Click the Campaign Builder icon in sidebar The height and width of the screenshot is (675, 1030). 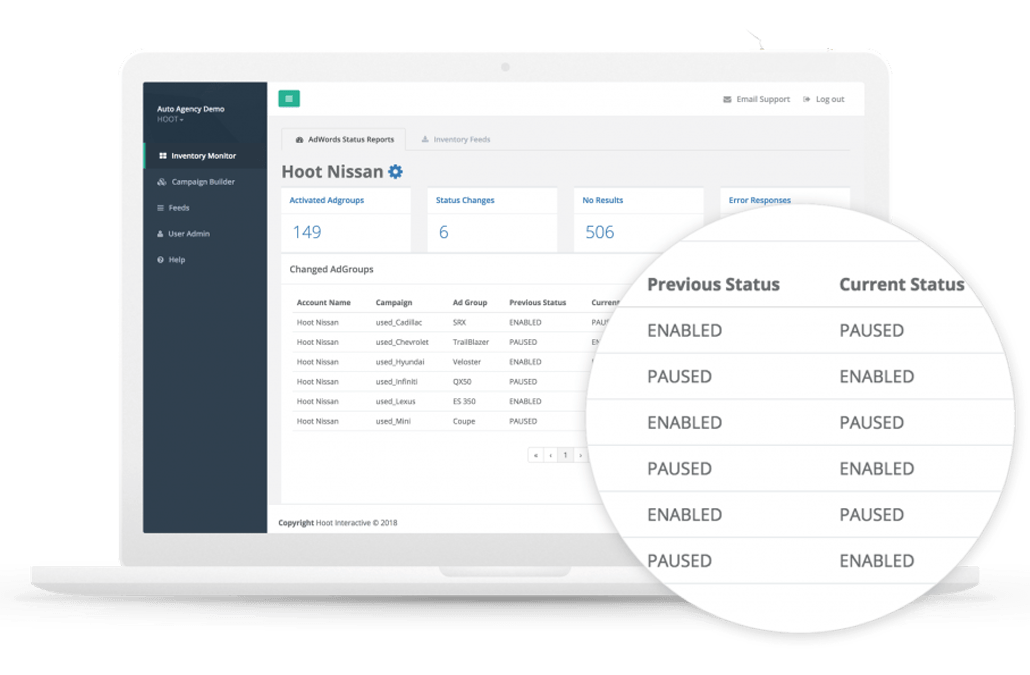point(162,182)
